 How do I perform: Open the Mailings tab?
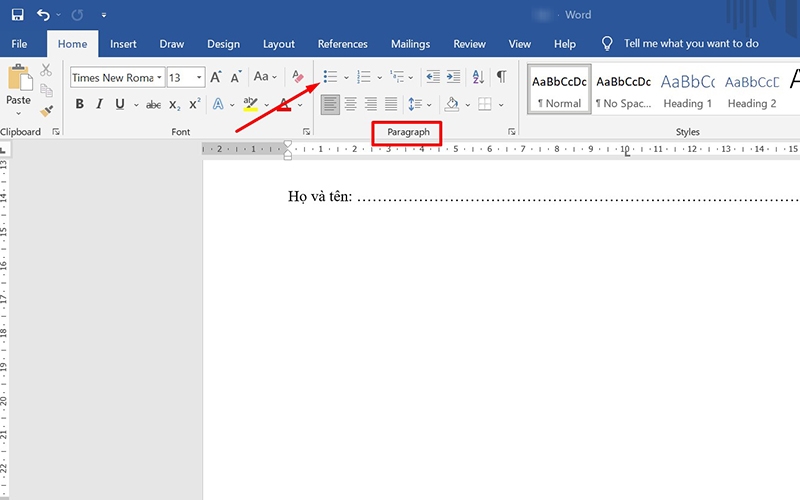pyautogui.click(x=410, y=44)
